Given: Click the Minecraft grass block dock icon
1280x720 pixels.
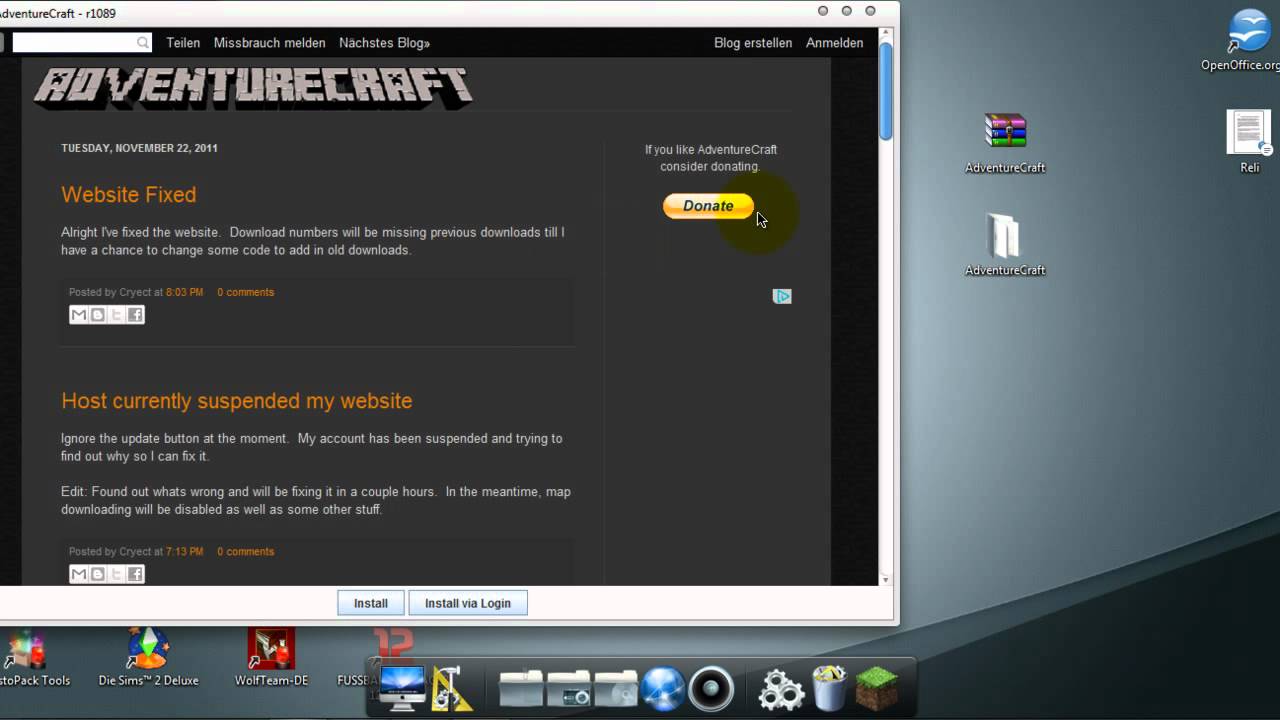Looking at the screenshot, I should click(877, 689).
